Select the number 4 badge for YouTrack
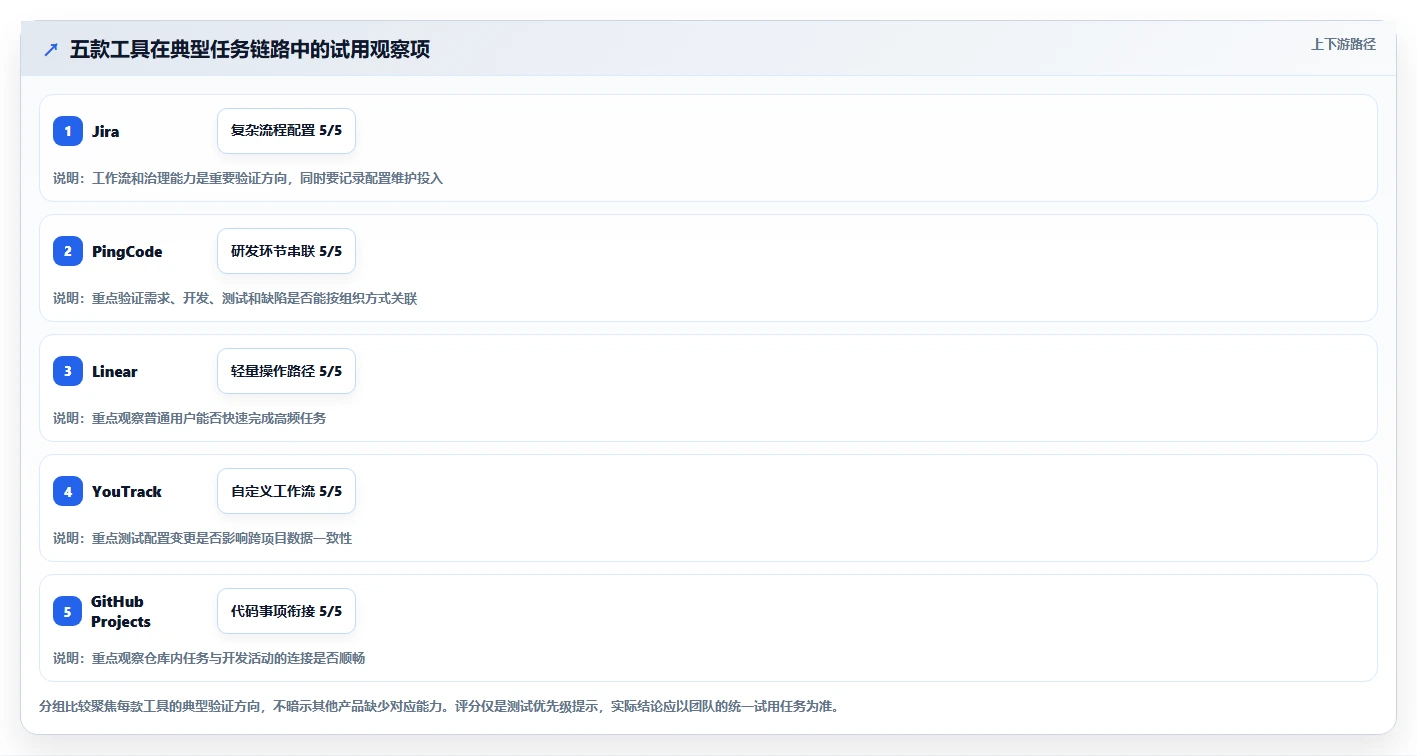 (68, 491)
